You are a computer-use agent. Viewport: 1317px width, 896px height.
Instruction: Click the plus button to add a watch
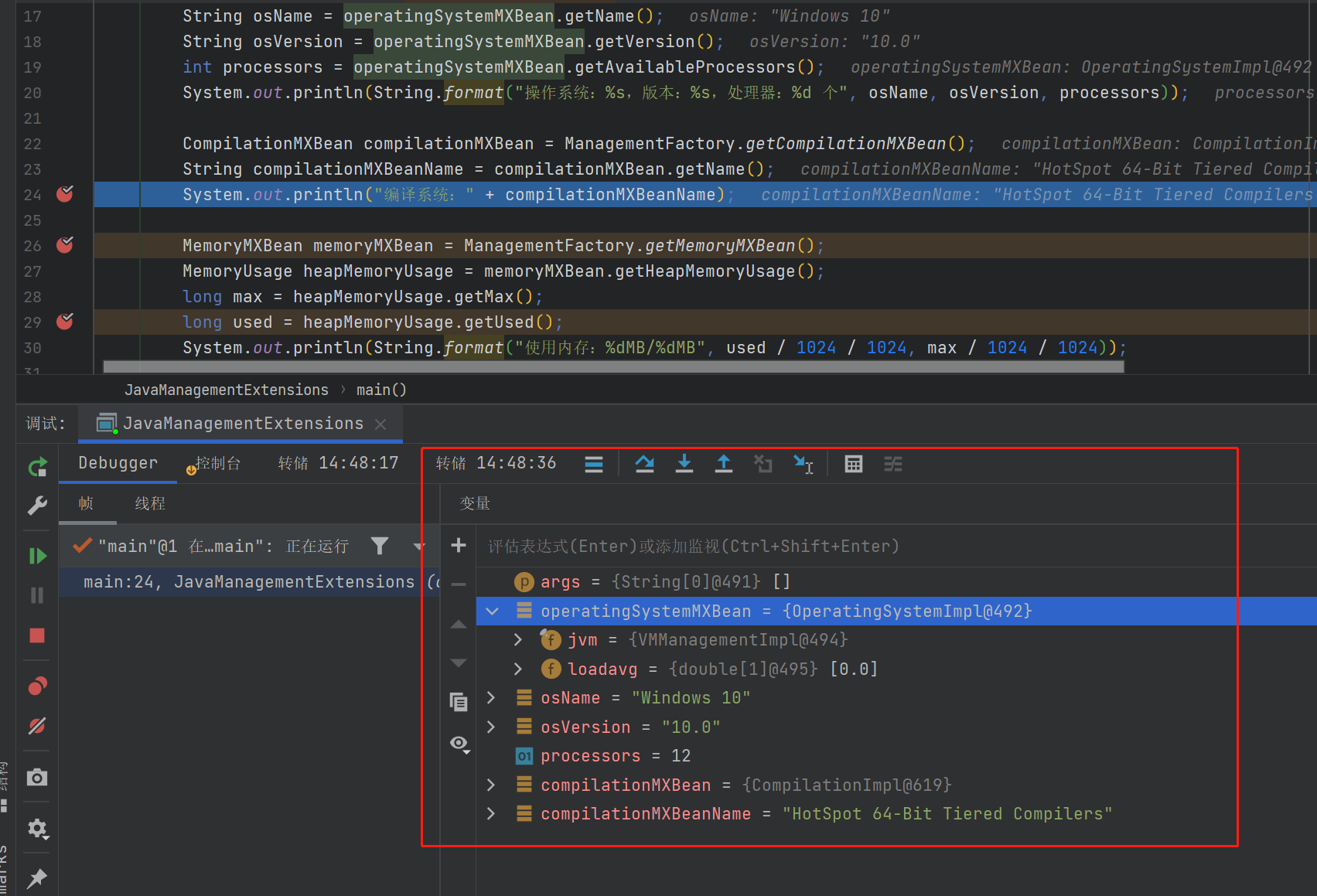point(459,545)
